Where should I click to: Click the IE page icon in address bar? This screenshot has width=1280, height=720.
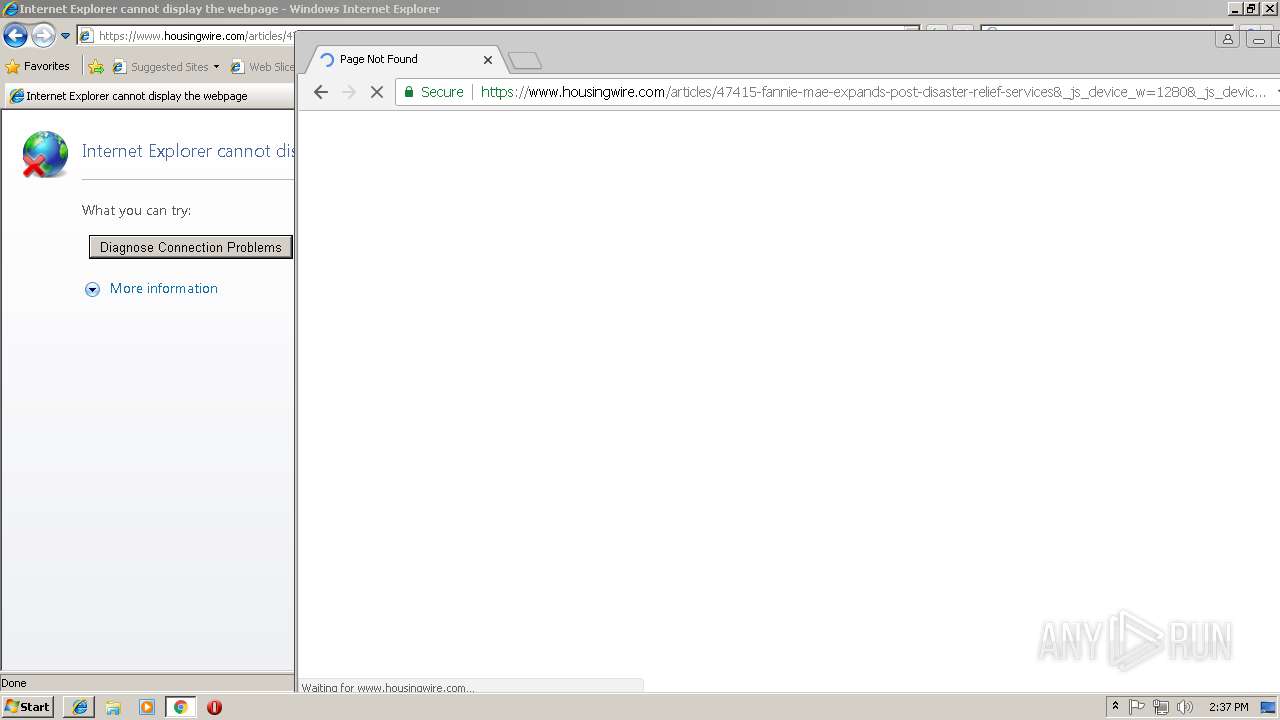pos(86,36)
